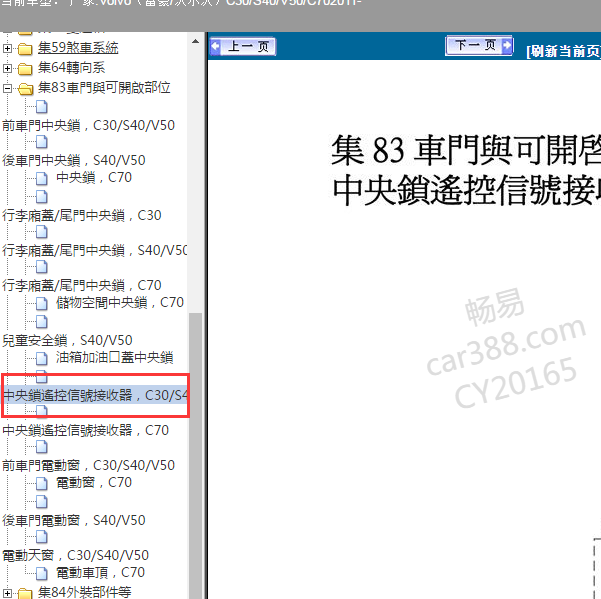
Task: Open 兒童安全鎖，S40/V50 page
Action: [67, 340]
